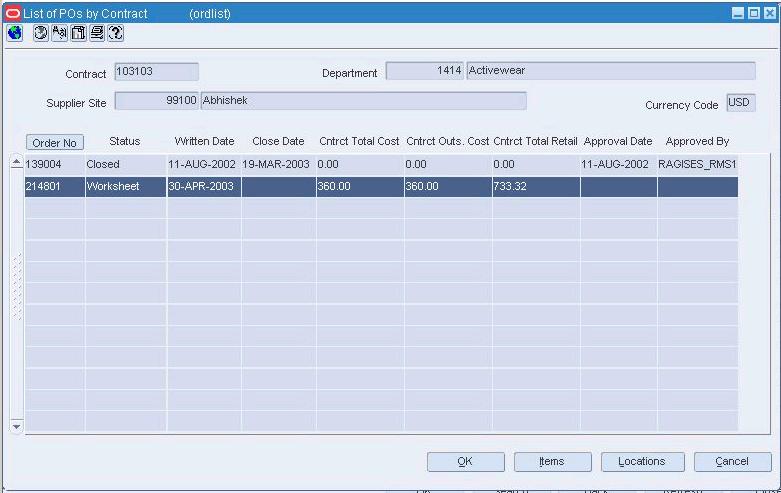
Task: Click the Order No column button
Action: [55, 143]
